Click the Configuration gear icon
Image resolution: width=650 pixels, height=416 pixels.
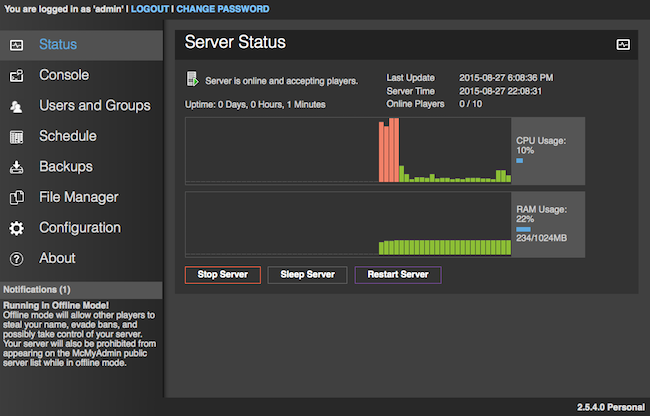point(16,228)
